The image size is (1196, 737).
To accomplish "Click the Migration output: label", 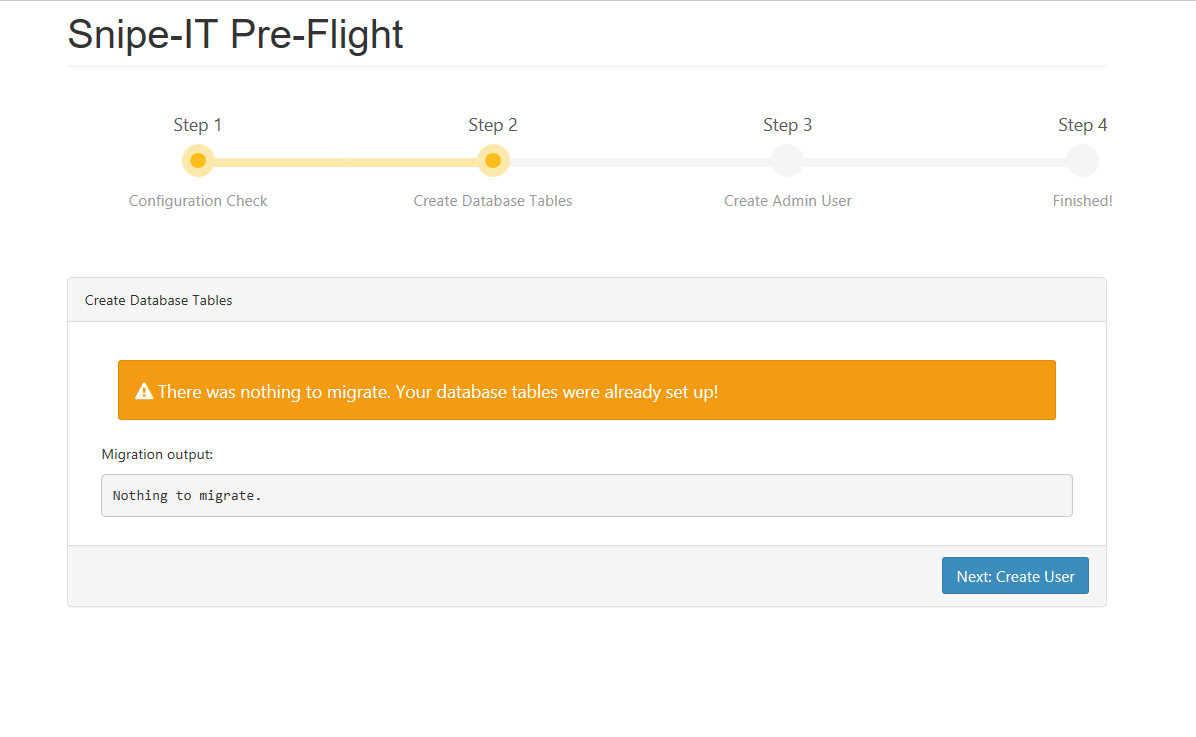I will click(x=157, y=454).
